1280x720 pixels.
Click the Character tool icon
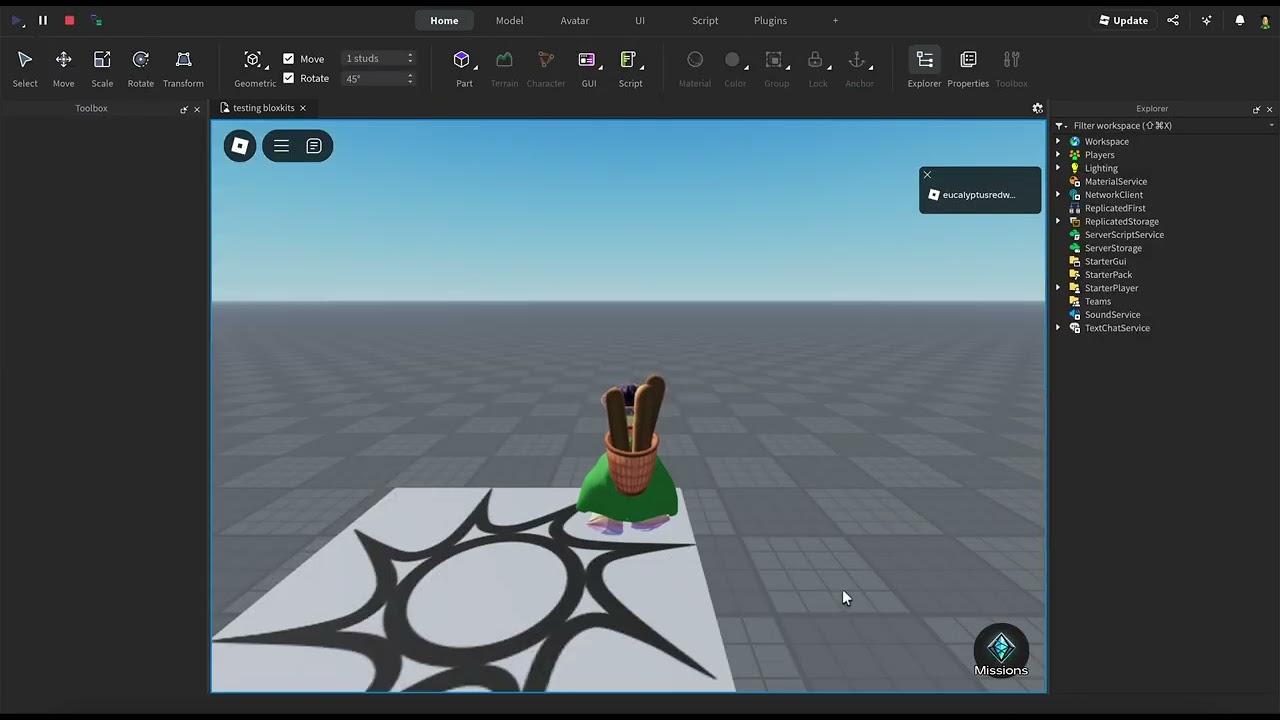[546, 69]
